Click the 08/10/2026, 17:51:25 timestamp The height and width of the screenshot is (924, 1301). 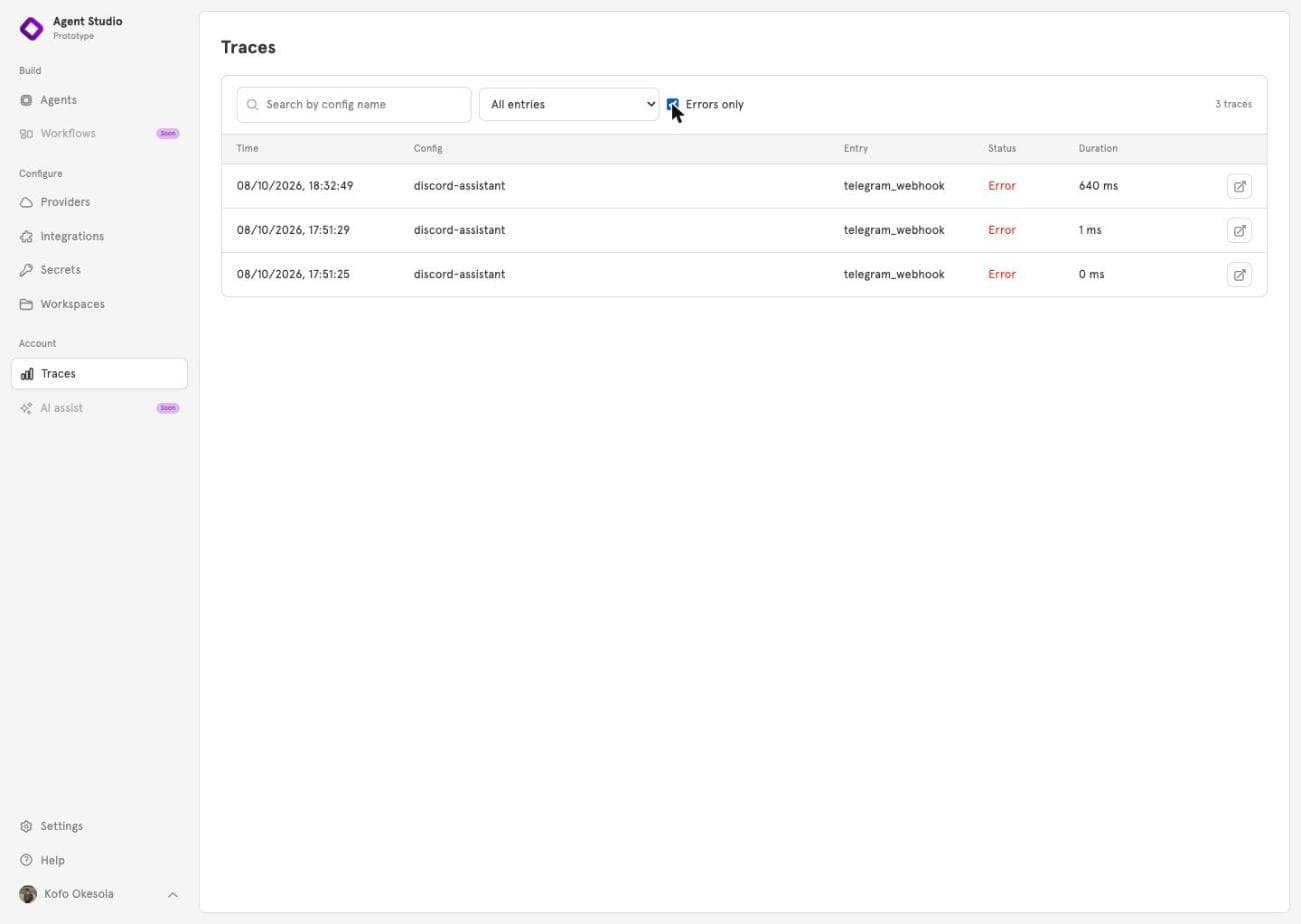[293, 274]
